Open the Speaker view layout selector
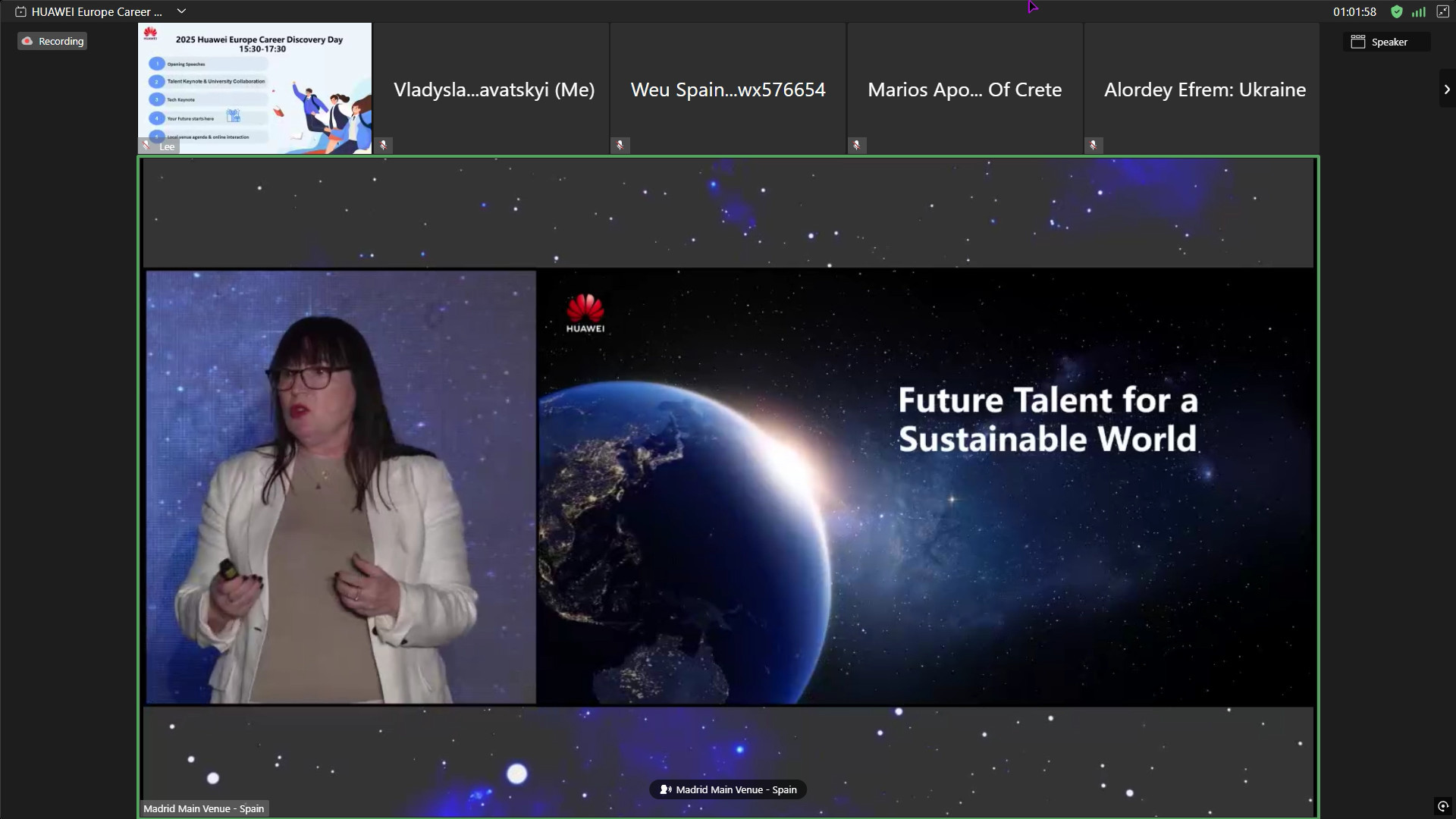The image size is (1456, 819). point(1387,42)
